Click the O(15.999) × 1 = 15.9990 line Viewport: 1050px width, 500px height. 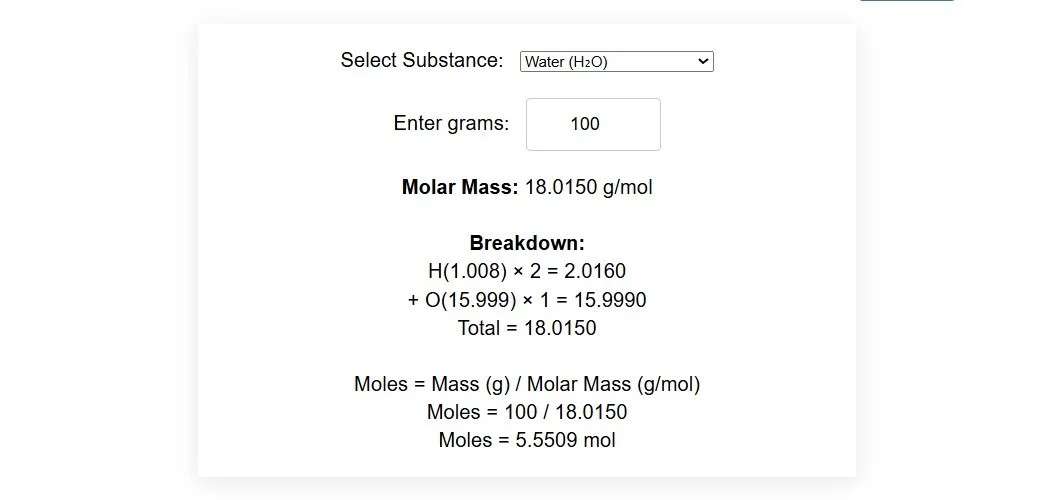click(x=527, y=300)
